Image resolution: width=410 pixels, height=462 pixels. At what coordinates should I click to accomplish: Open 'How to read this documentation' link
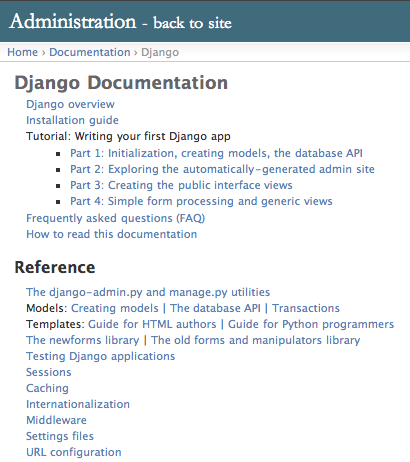[111, 234]
